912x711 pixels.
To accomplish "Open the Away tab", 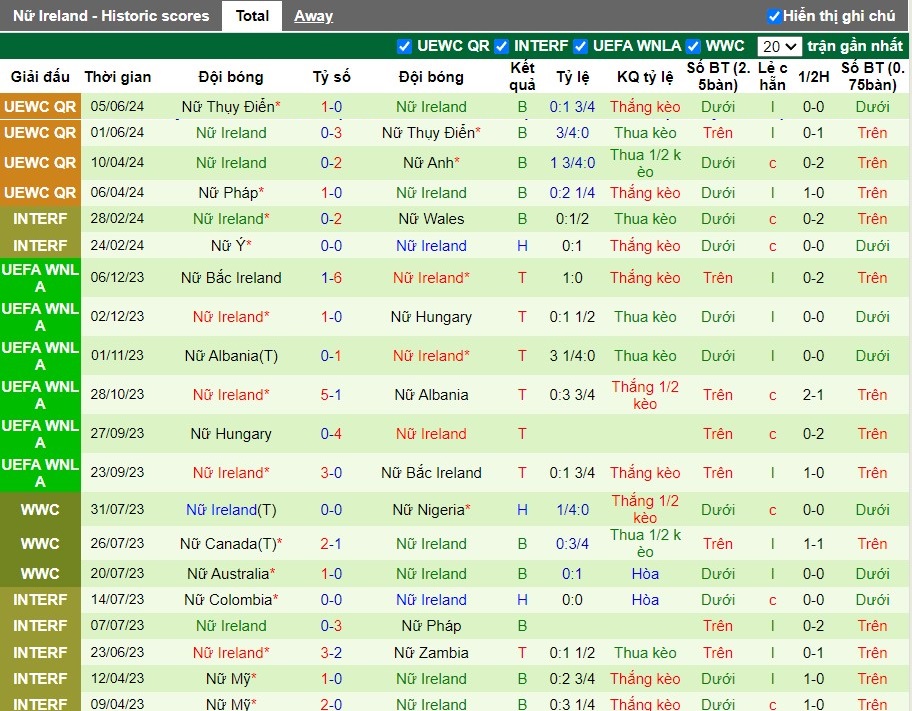I will (313, 16).
